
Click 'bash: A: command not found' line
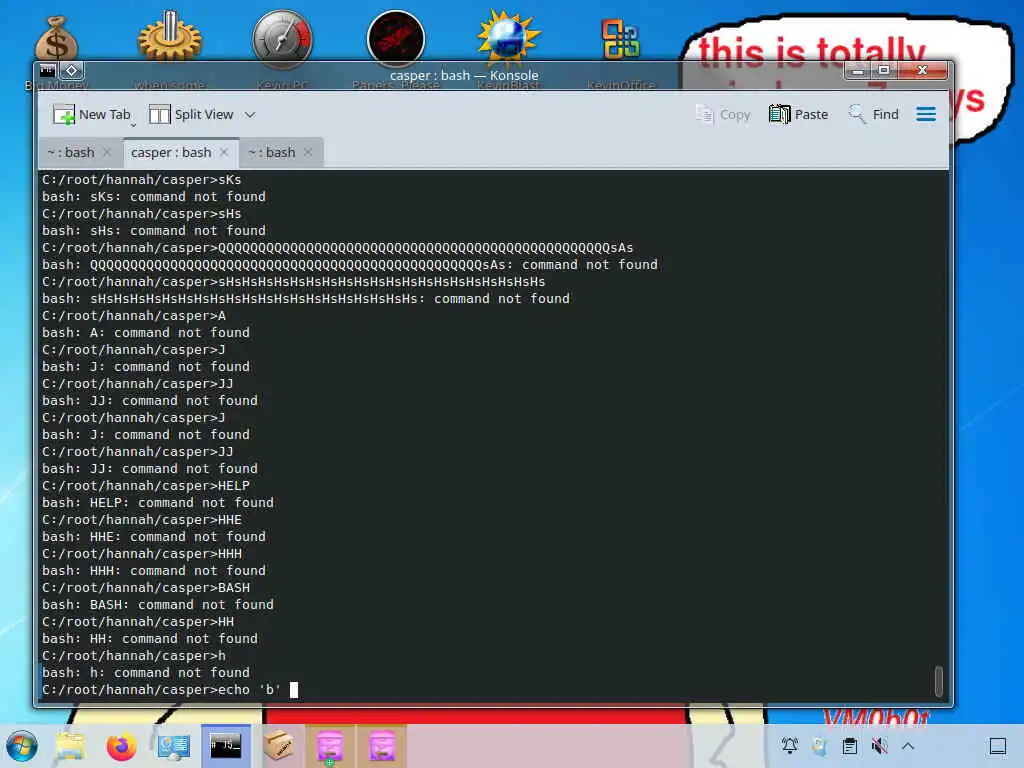(146, 332)
